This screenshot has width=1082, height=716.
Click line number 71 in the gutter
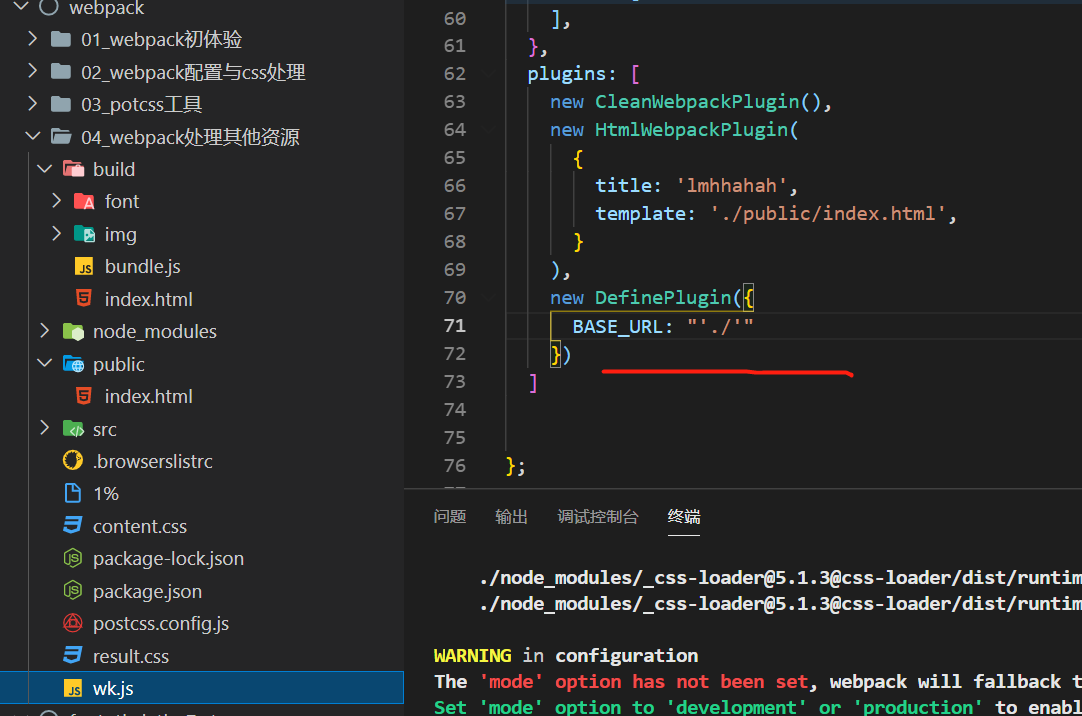[455, 325]
